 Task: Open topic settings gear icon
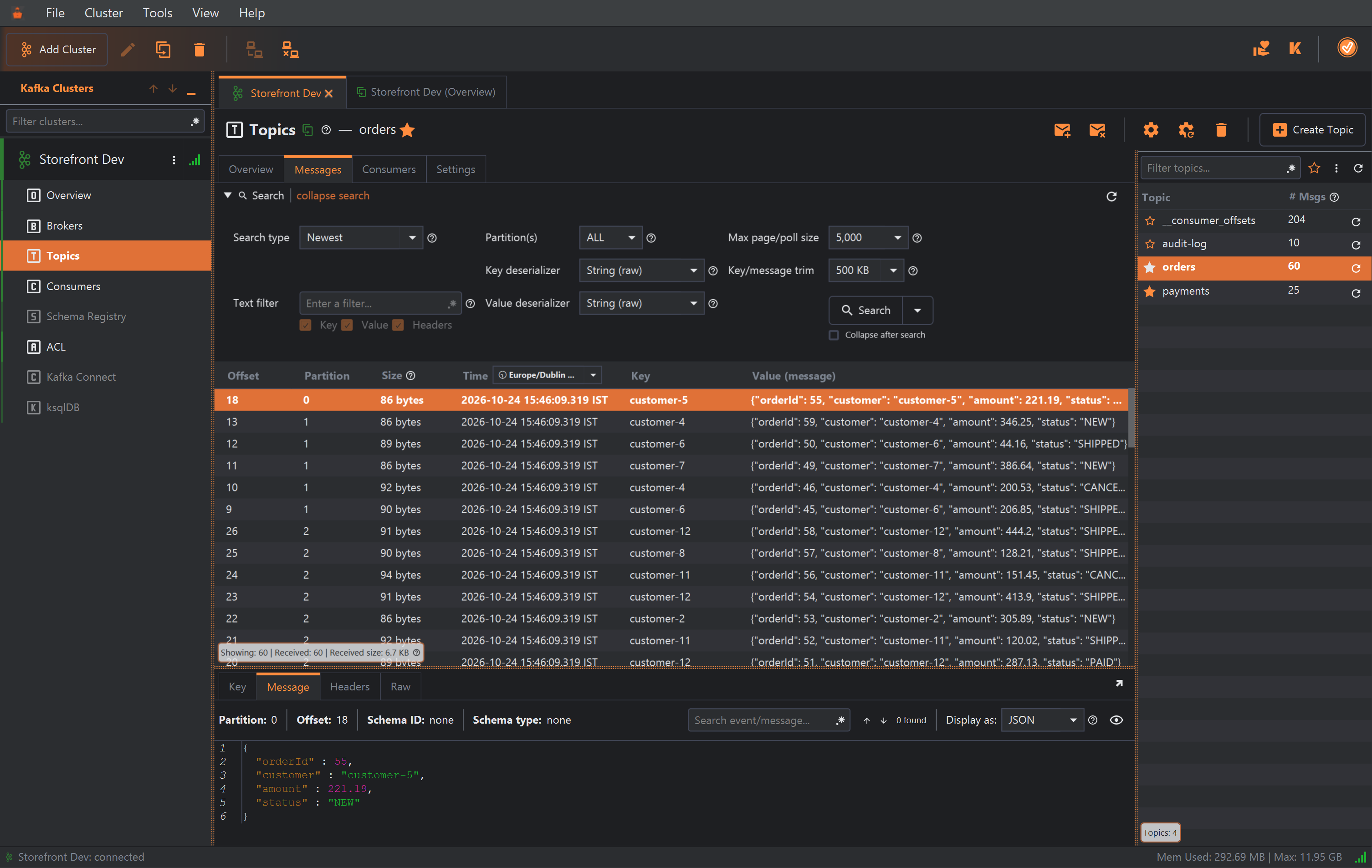(x=1150, y=130)
